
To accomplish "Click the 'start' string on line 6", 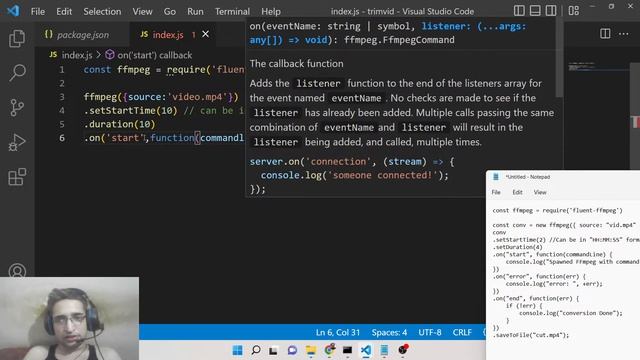I will point(125,138).
